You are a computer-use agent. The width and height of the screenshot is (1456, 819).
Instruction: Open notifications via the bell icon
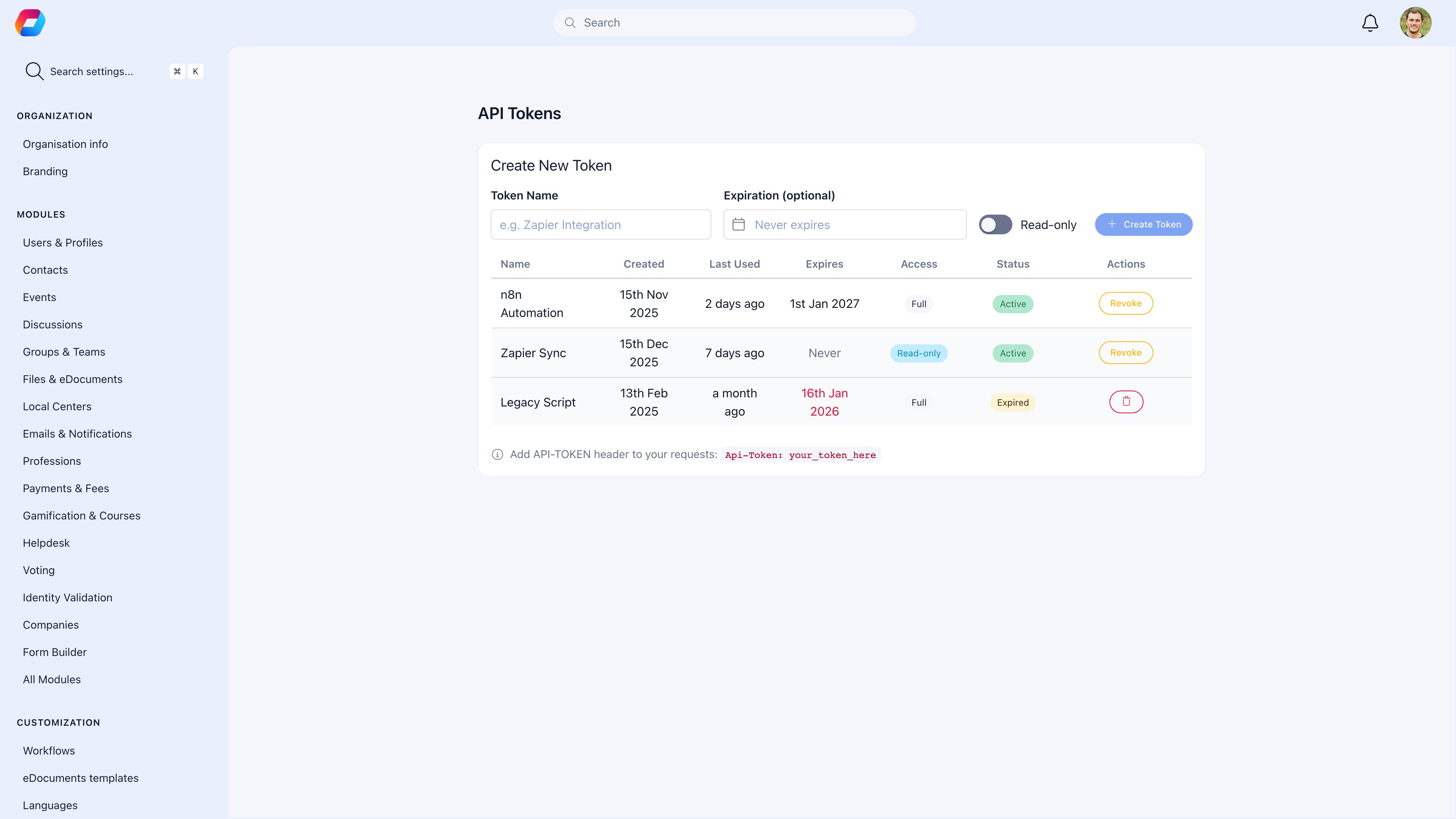tap(1370, 23)
